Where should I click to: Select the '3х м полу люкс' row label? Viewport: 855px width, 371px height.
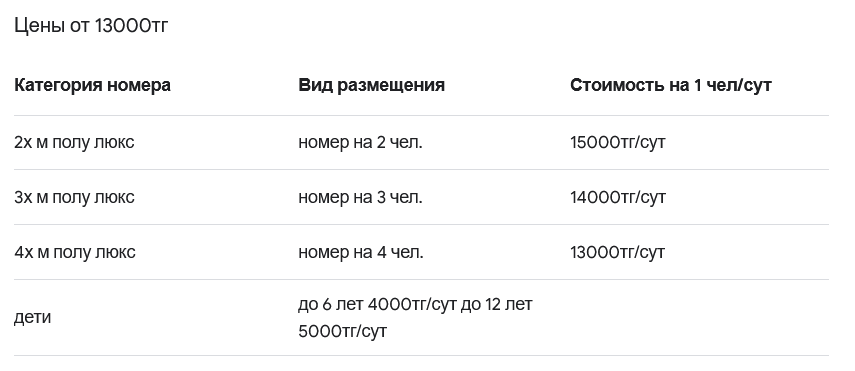pyautogui.click(x=74, y=197)
